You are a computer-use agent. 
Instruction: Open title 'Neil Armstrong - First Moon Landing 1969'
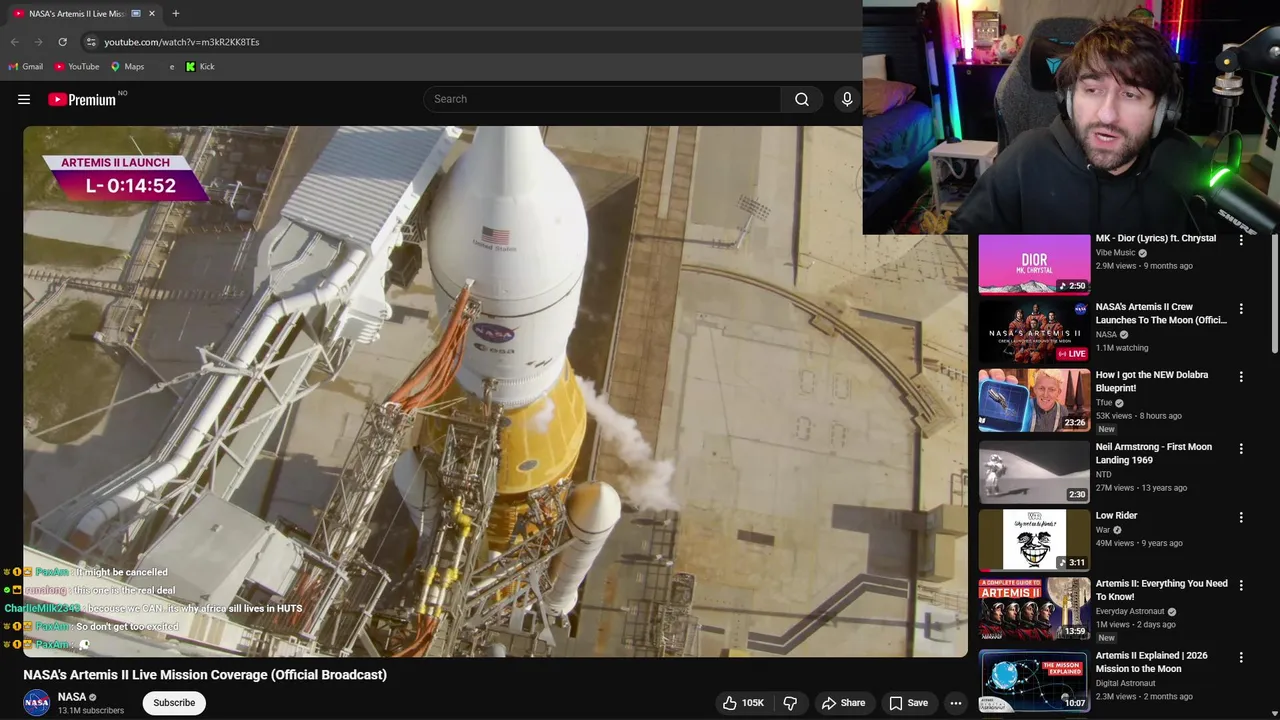[x=1153, y=453]
